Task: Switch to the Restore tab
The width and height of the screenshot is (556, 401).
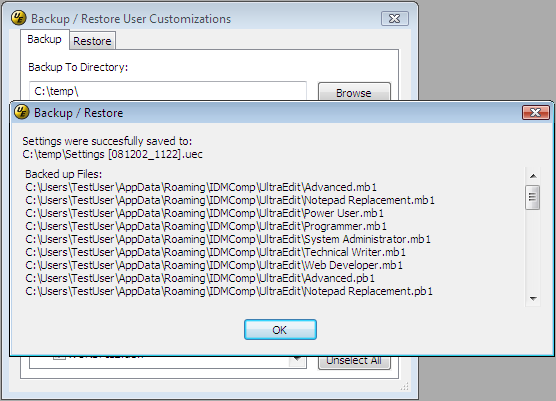Action: 92,41
